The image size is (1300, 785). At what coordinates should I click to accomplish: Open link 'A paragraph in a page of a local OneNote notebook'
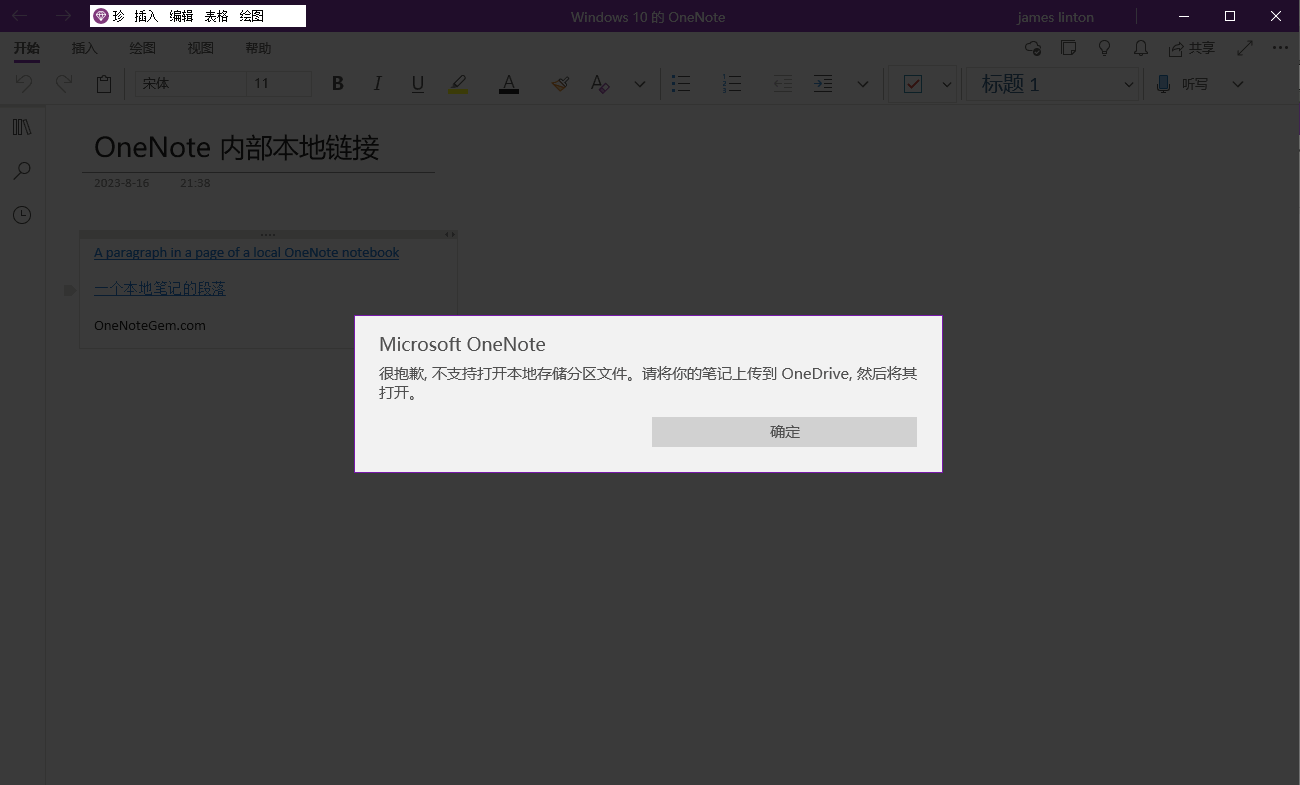246,252
